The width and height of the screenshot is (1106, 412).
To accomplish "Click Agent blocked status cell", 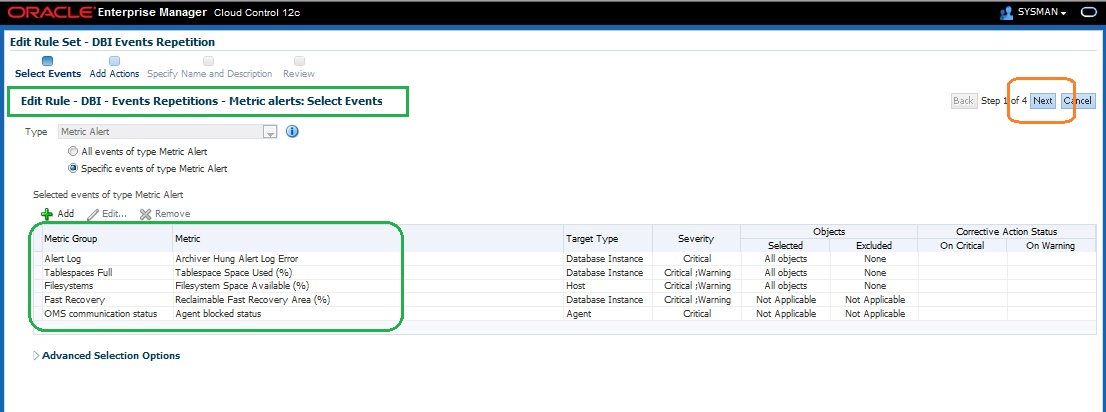I will tap(218, 313).
